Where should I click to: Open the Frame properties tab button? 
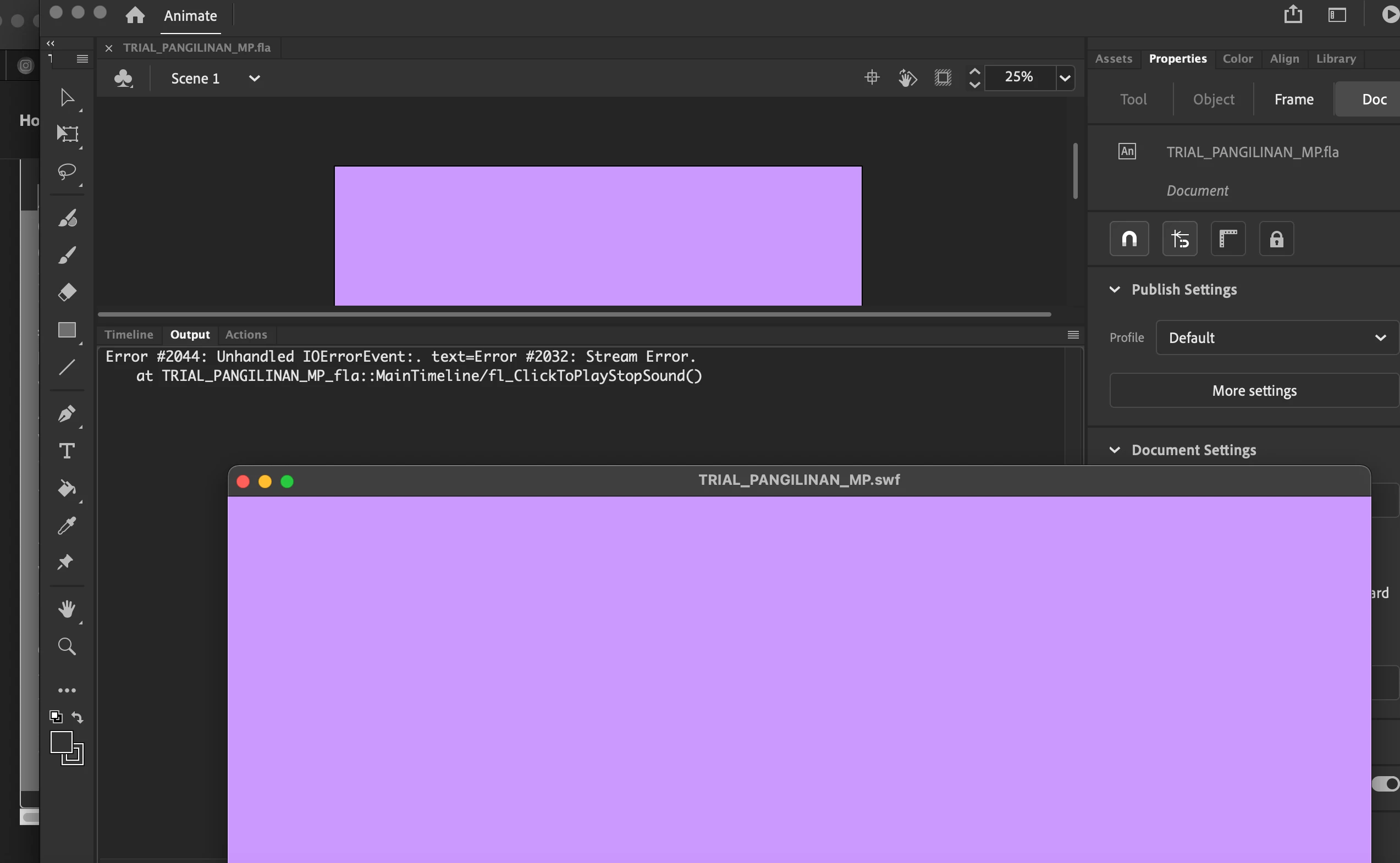click(x=1293, y=99)
